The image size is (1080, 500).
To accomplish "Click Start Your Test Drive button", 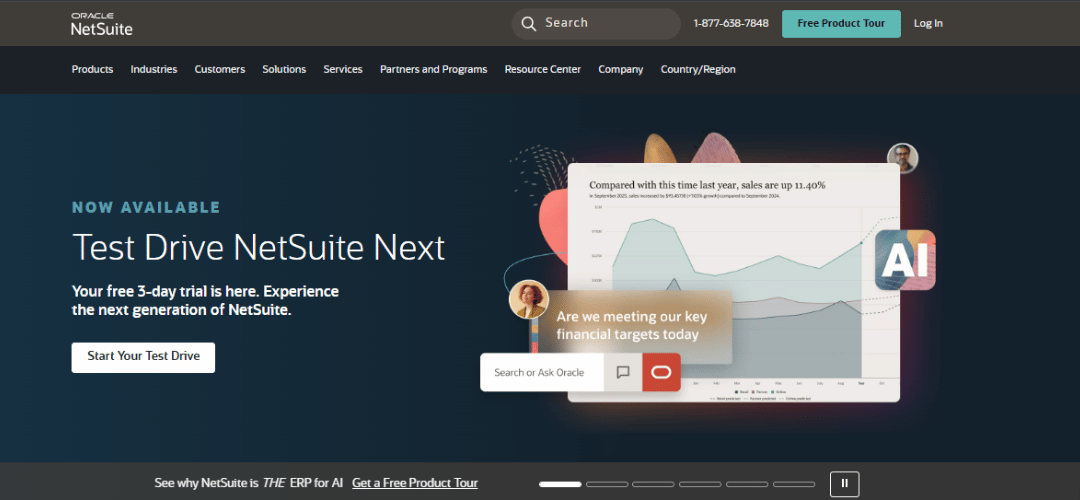I will [143, 357].
